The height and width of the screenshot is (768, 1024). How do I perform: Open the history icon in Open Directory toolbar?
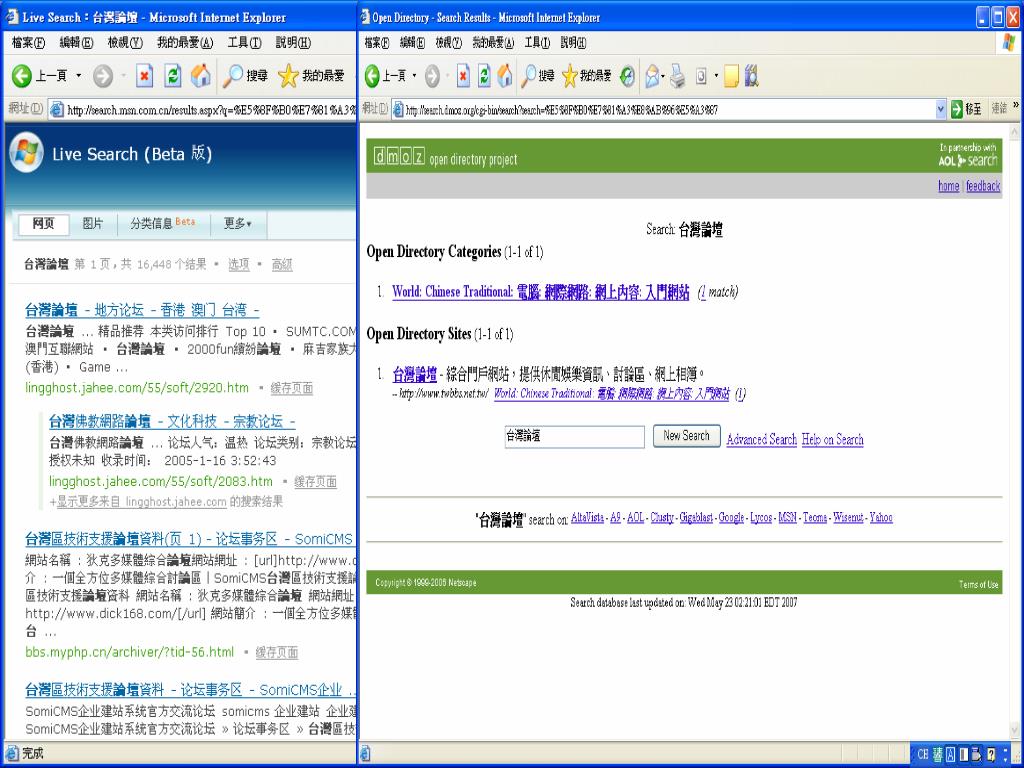[627, 76]
